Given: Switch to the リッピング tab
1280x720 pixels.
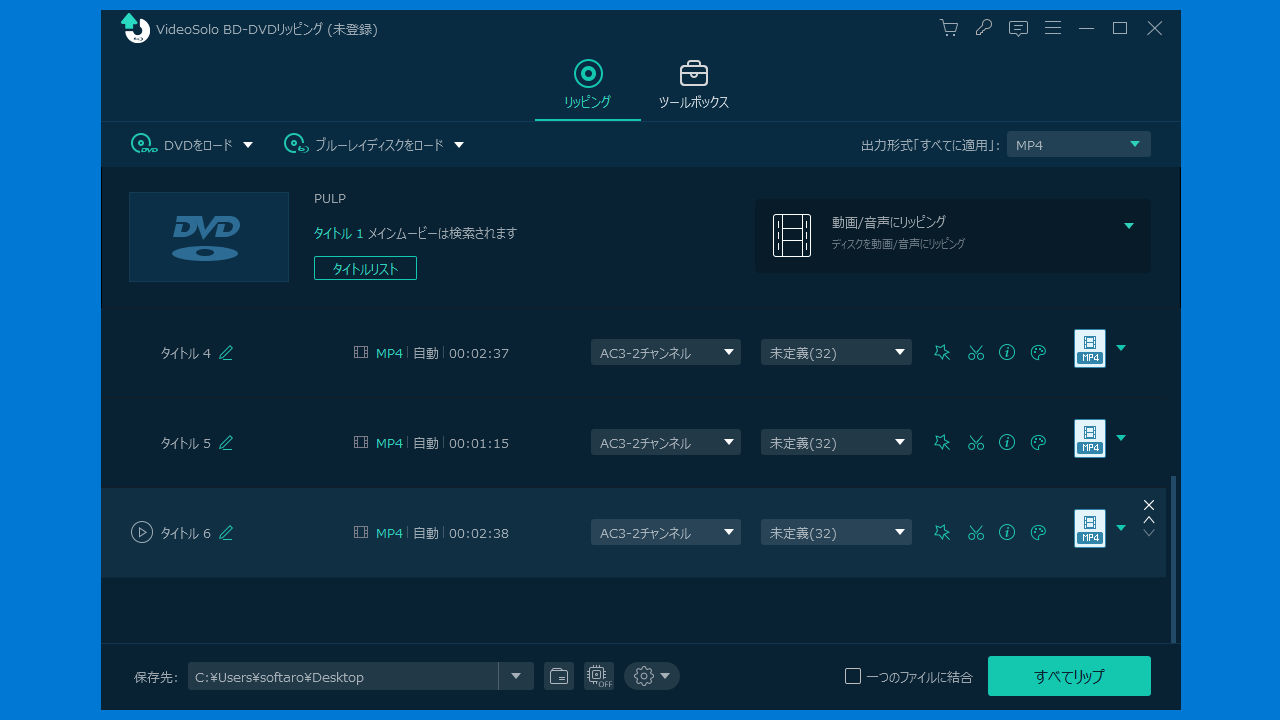Looking at the screenshot, I should click(x=587, y=85).
